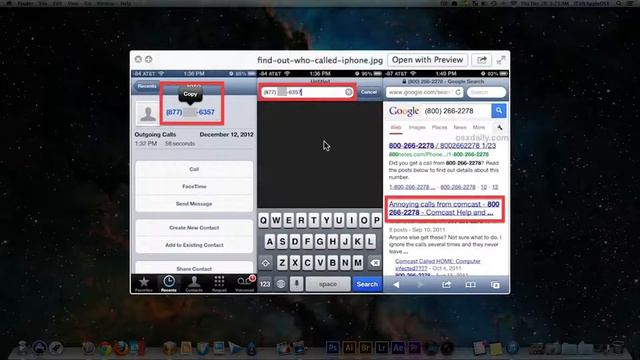
Task: Launch Lightroom (Lr) from the Dock
Action: [x=382, y=348]
